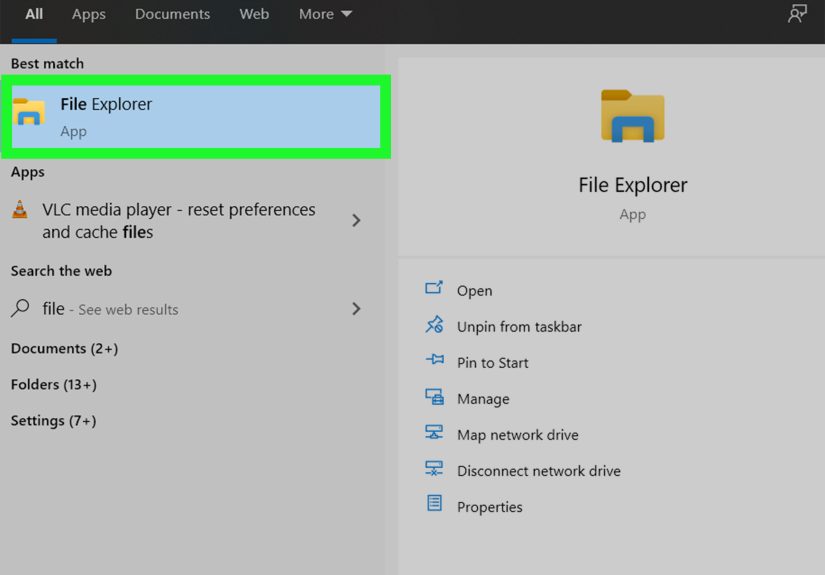Click the File Explorer folder icon in results
This screenshot has width=825, height=575.
[x=29, y=112]
